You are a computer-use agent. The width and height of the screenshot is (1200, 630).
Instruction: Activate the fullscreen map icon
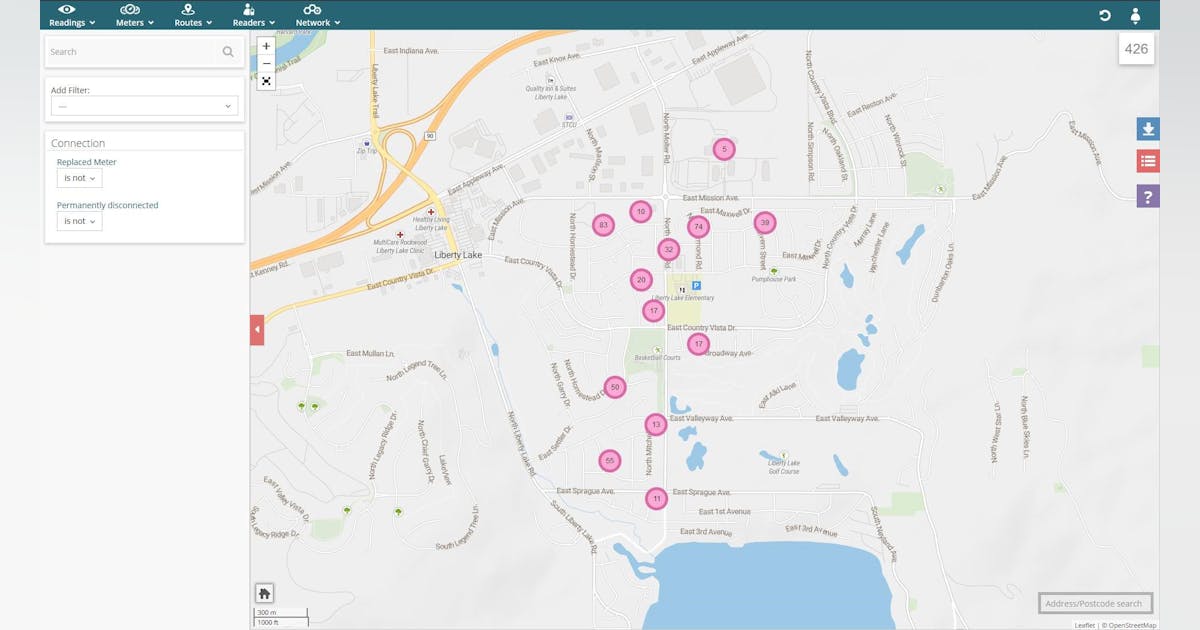tap(265, 80)
